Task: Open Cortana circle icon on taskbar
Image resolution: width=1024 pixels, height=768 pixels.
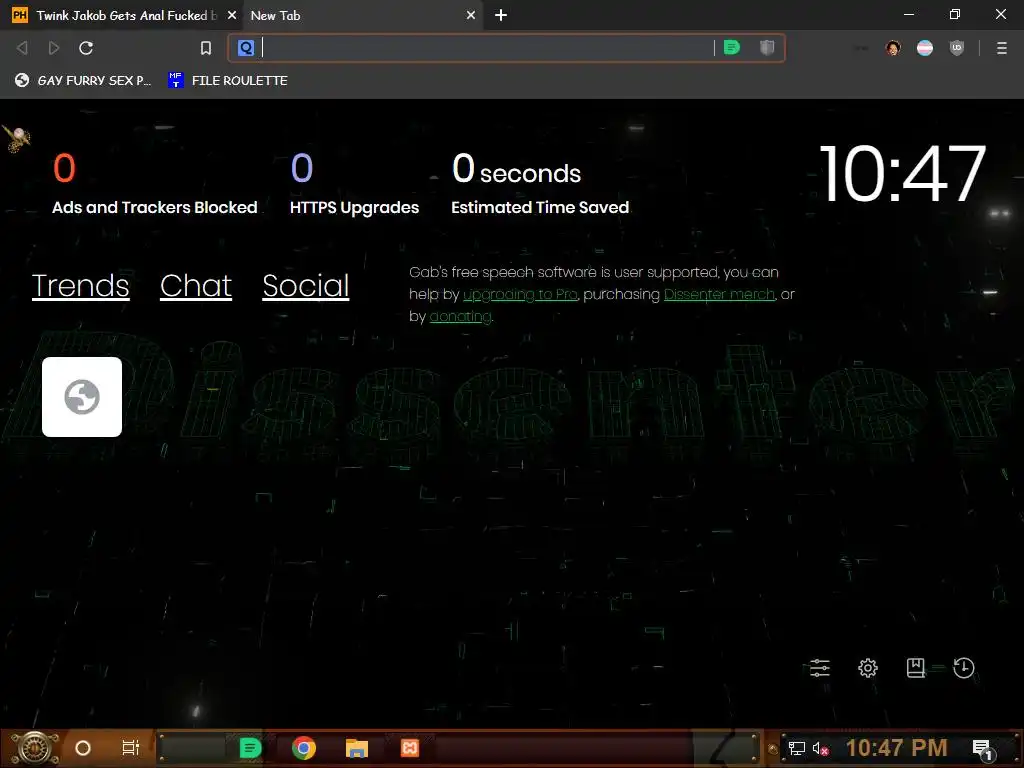Action: [83, 748]
